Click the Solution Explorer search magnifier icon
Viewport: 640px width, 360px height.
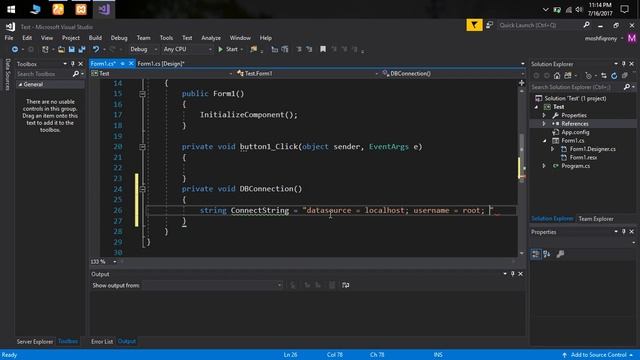pyautogui.click(x=627, y=87)
